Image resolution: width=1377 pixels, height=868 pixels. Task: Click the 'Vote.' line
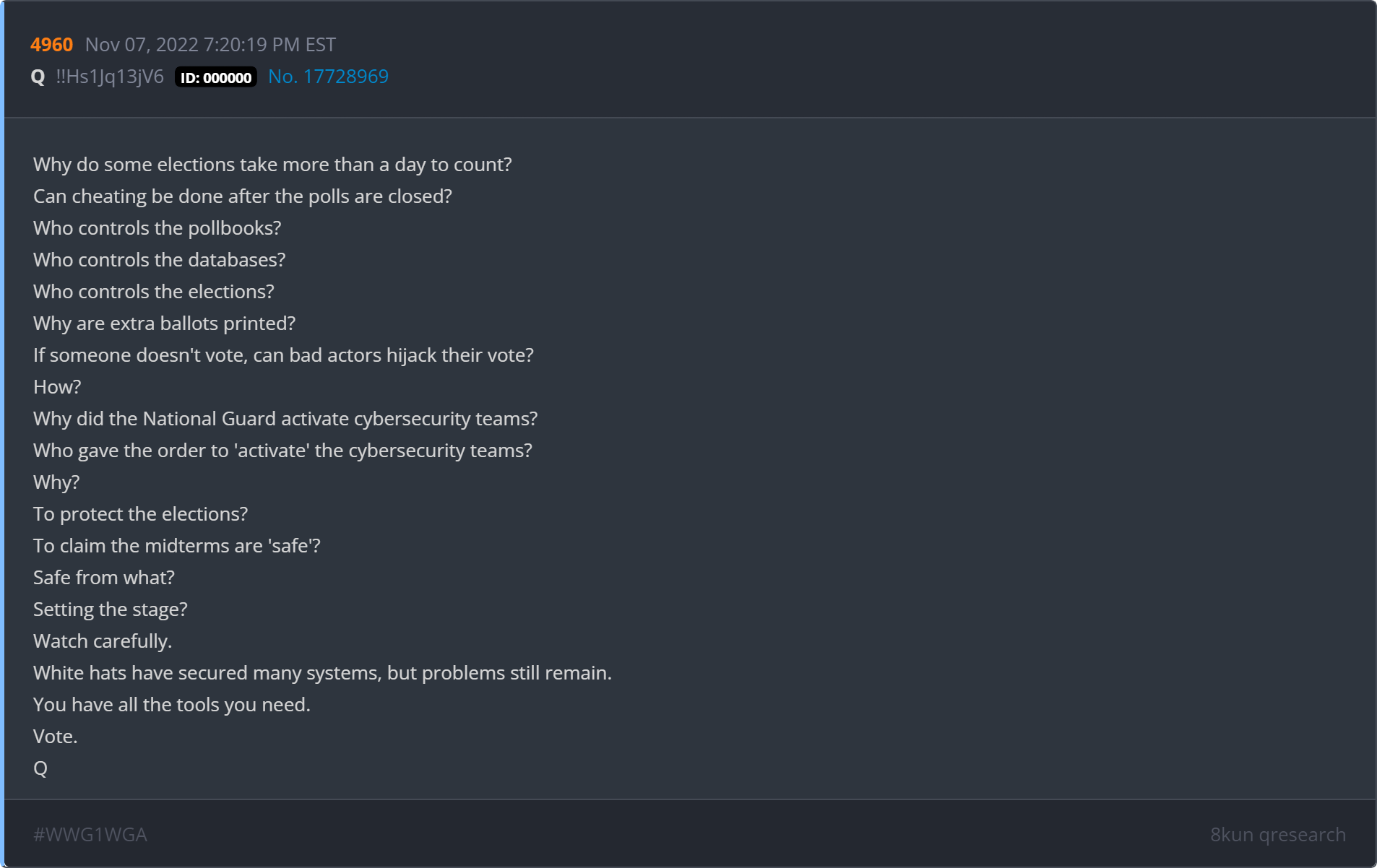[x=56, y=737]
